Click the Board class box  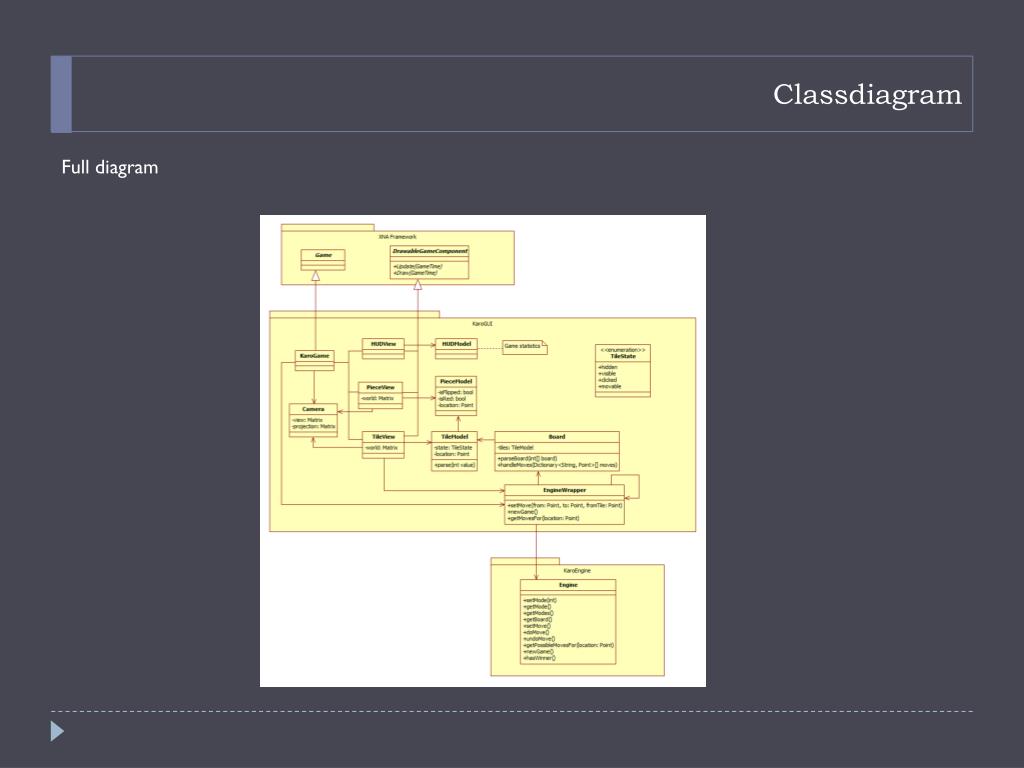click(x=557, y=451)
